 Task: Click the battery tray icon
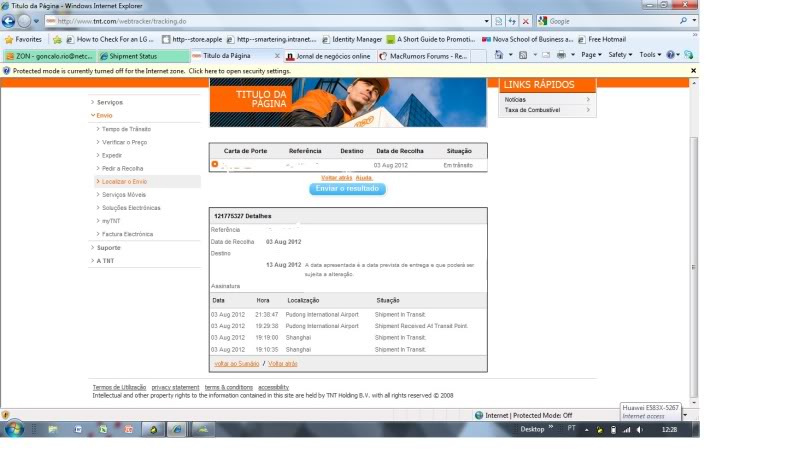tap(613, 430)
